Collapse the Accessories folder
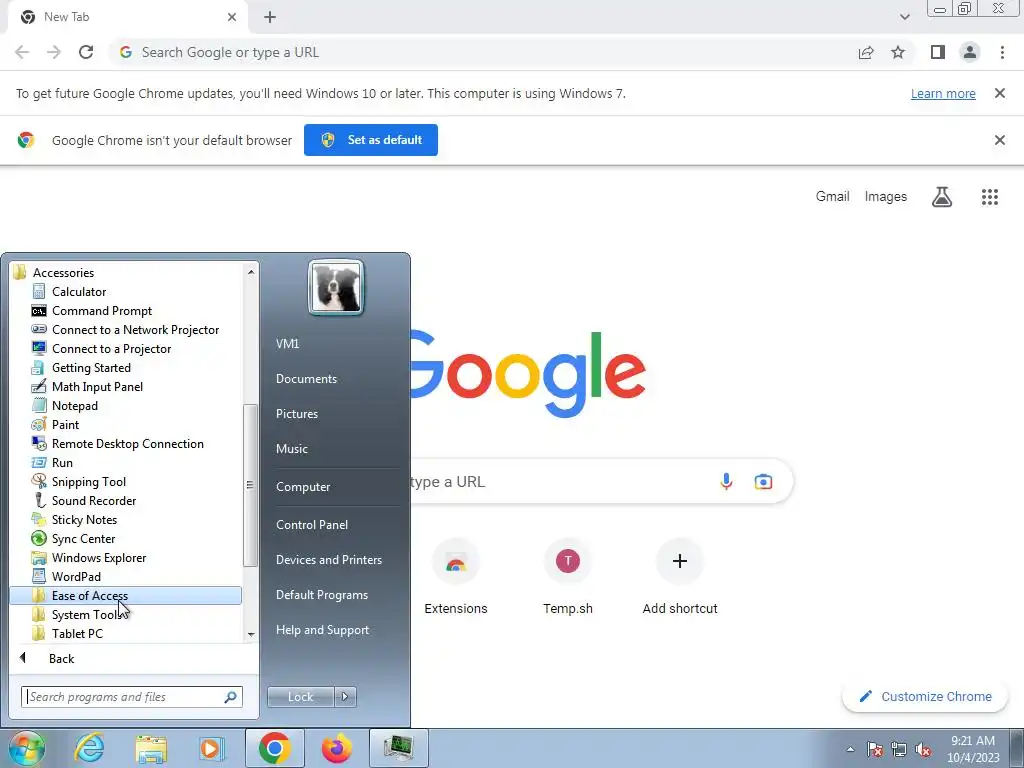This screenshot has width=1024, height=768. pyautogui.click(x=63, y=272)
